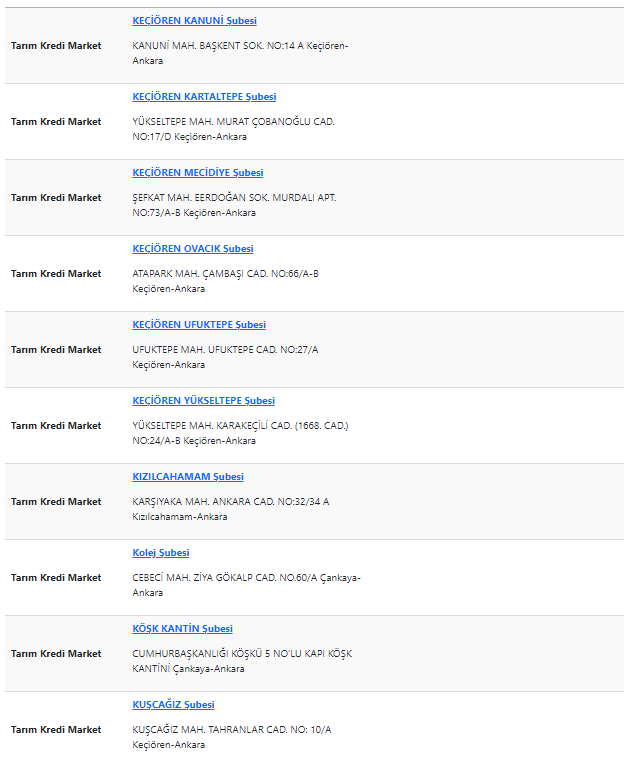The image size is (624, 765).
Task: Open the KEÇİÖREN MECİDİYE Şubesi link
Action: (198, 173)
